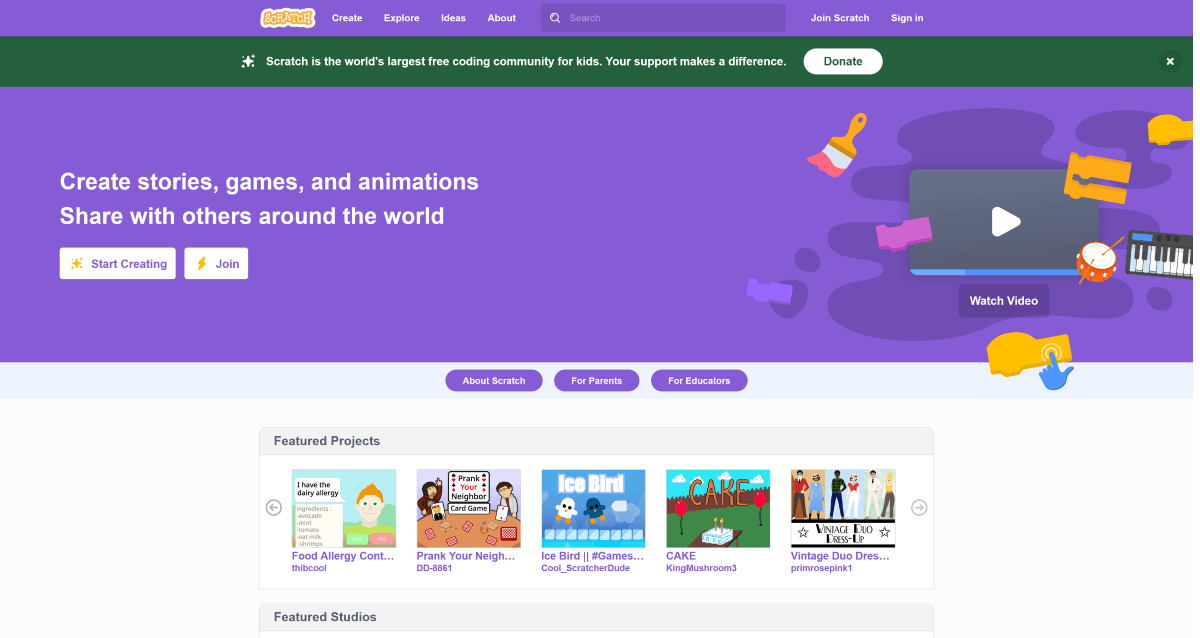
Task: Open the For Educators pill link
Action: [699, 381]
